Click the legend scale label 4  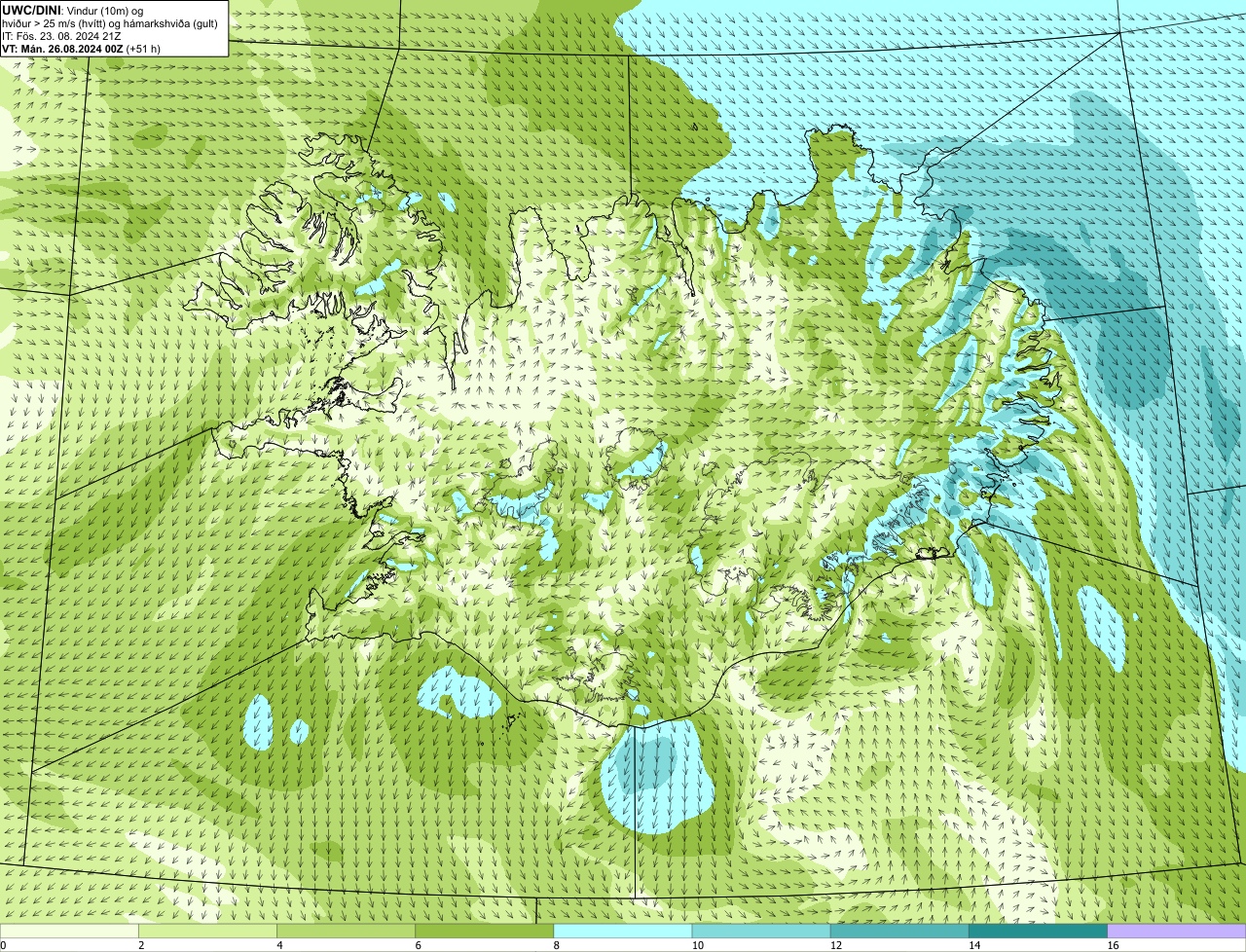[x=279, y=945]
